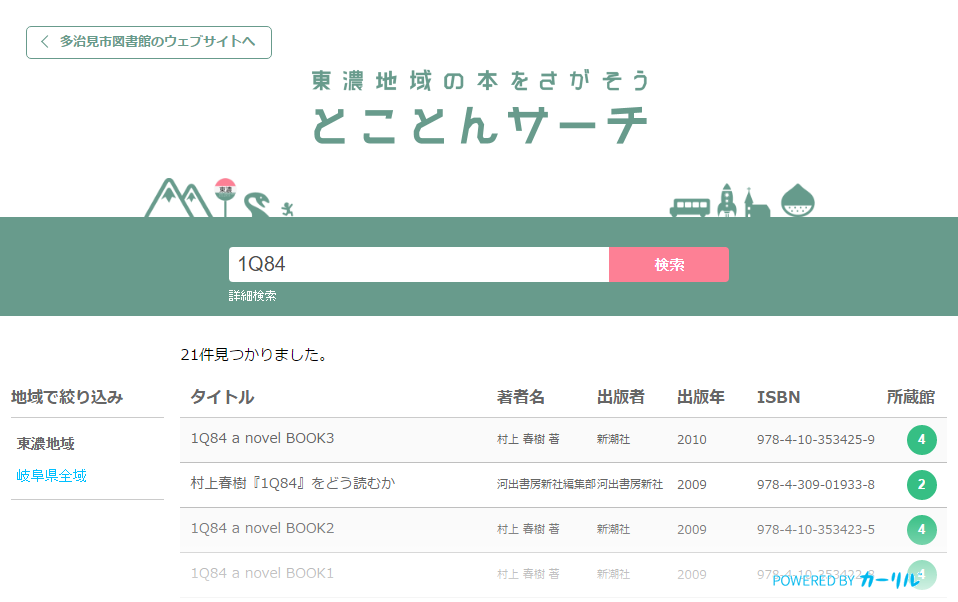Click the 著者名 column header

(x=521, y=397)
